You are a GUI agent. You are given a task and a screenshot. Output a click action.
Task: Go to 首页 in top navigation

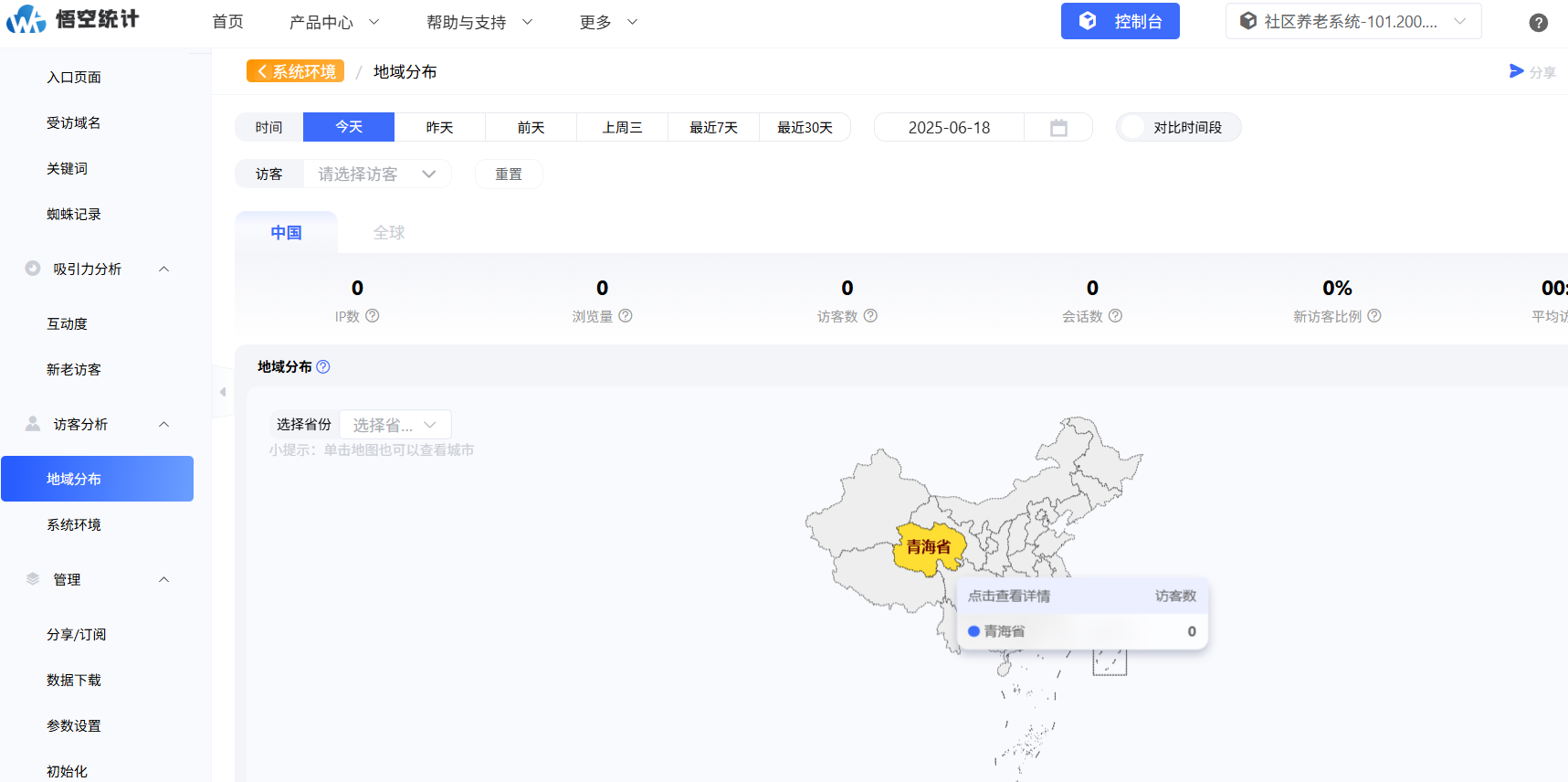click(227, 22)
